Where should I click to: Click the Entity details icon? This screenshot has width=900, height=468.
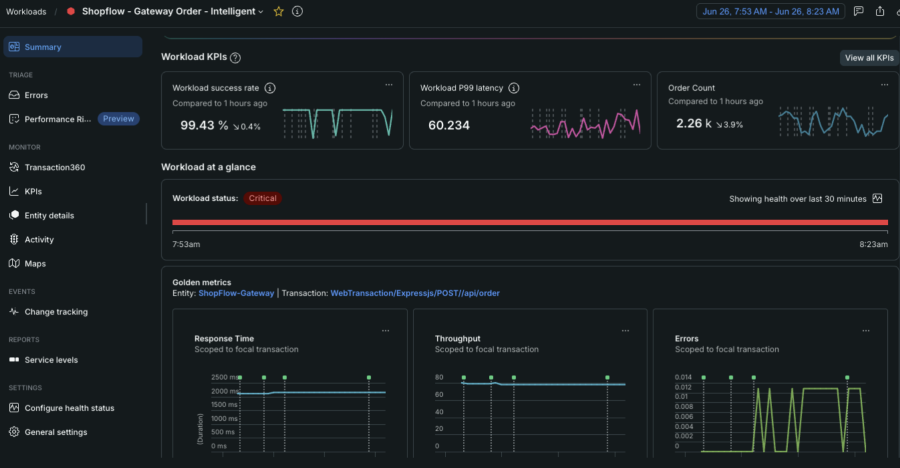coord(14,215)
